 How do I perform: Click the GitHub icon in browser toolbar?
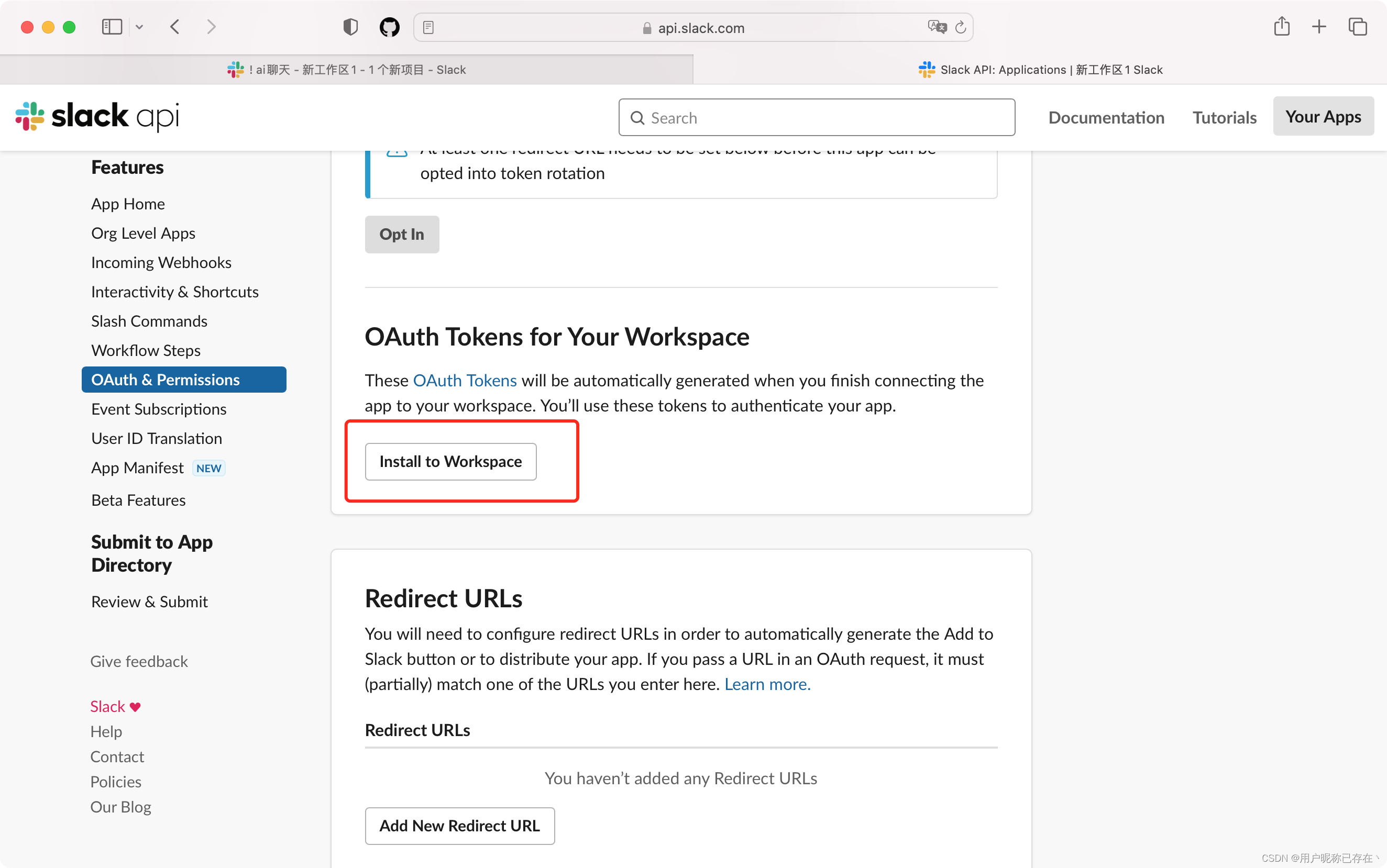[390, 27]
